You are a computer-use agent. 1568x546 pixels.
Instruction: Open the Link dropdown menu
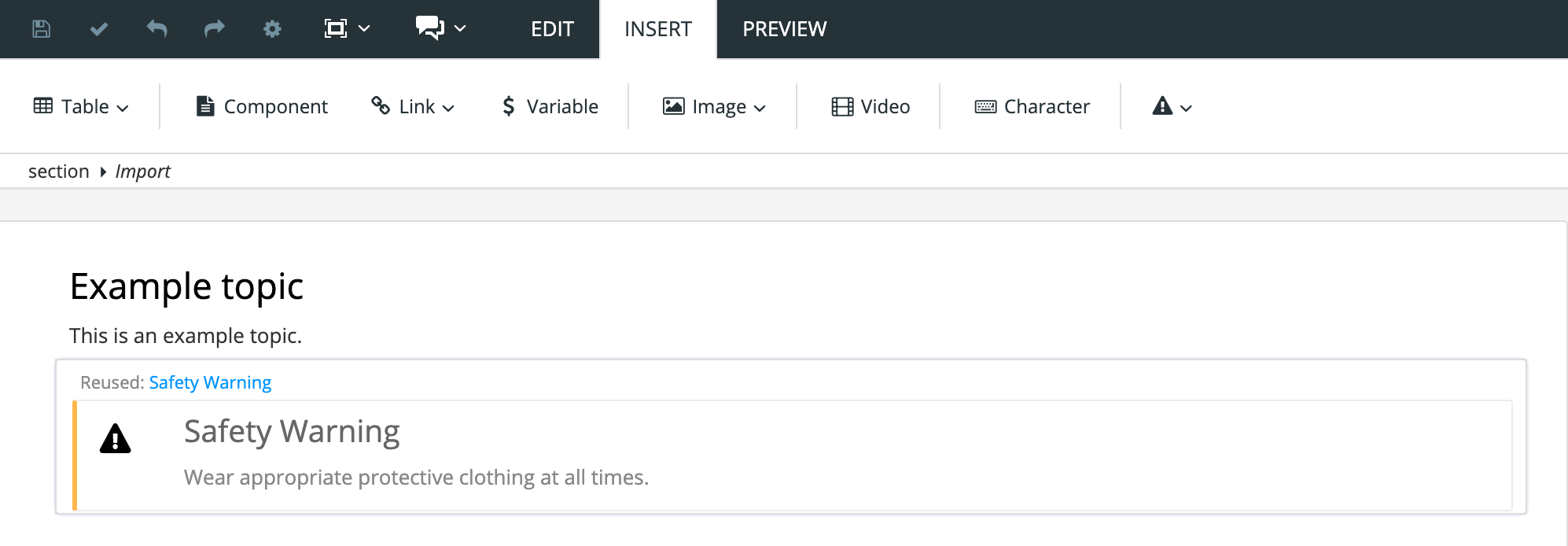[x=413, y=106]
